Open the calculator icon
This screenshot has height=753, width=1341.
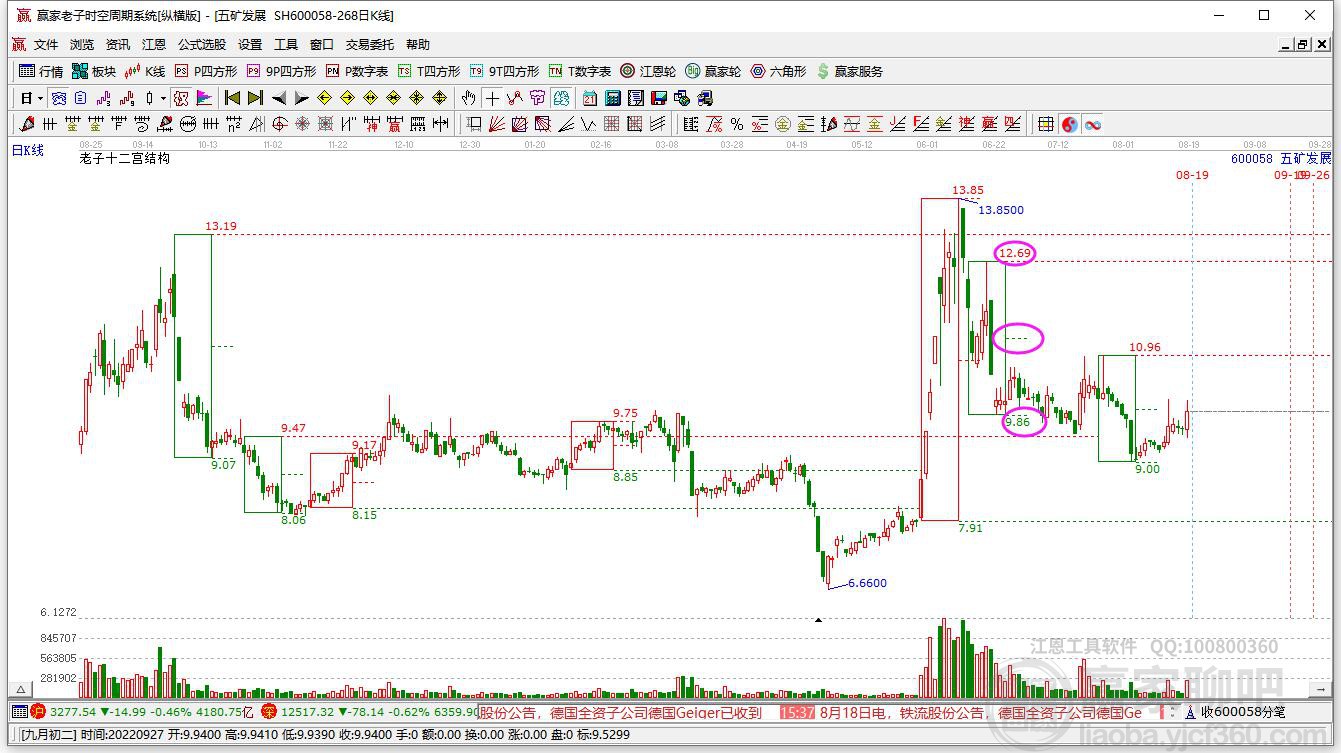613,98
